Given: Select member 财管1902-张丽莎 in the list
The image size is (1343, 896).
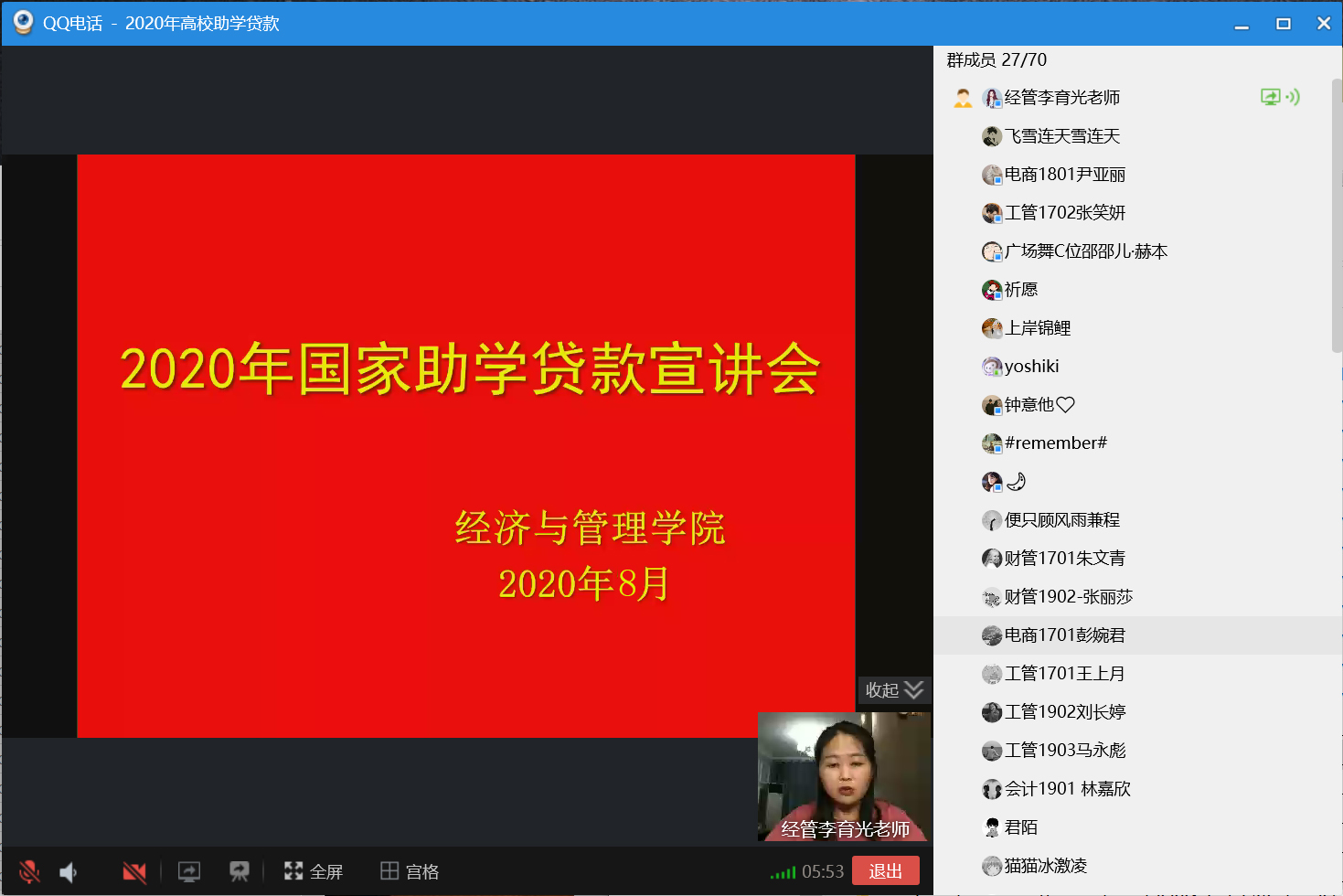Looking at the screenshot, I should pyautogui.click(x=1068, y=597).
